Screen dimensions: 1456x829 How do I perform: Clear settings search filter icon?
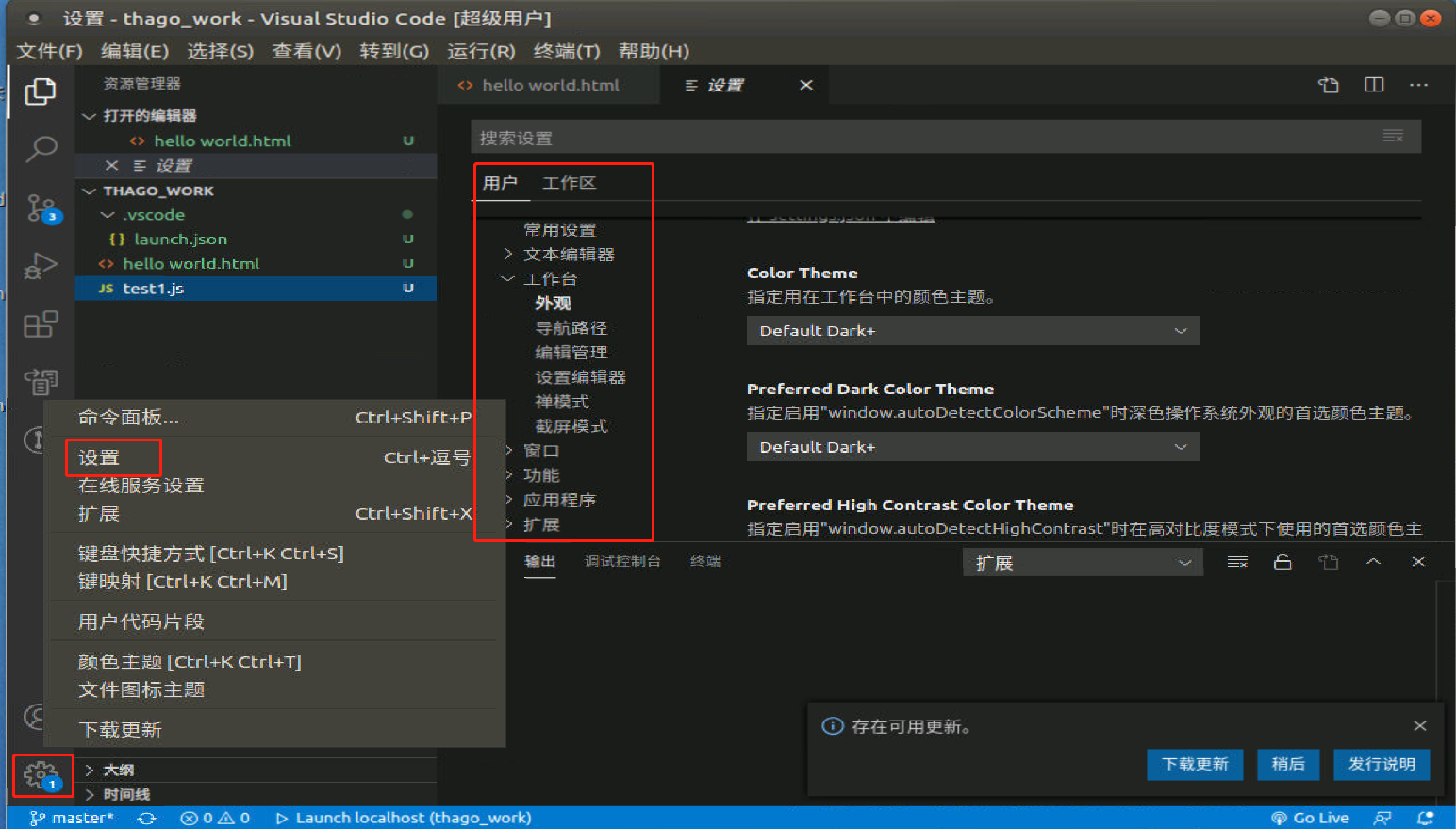[x=1393, y=136]
